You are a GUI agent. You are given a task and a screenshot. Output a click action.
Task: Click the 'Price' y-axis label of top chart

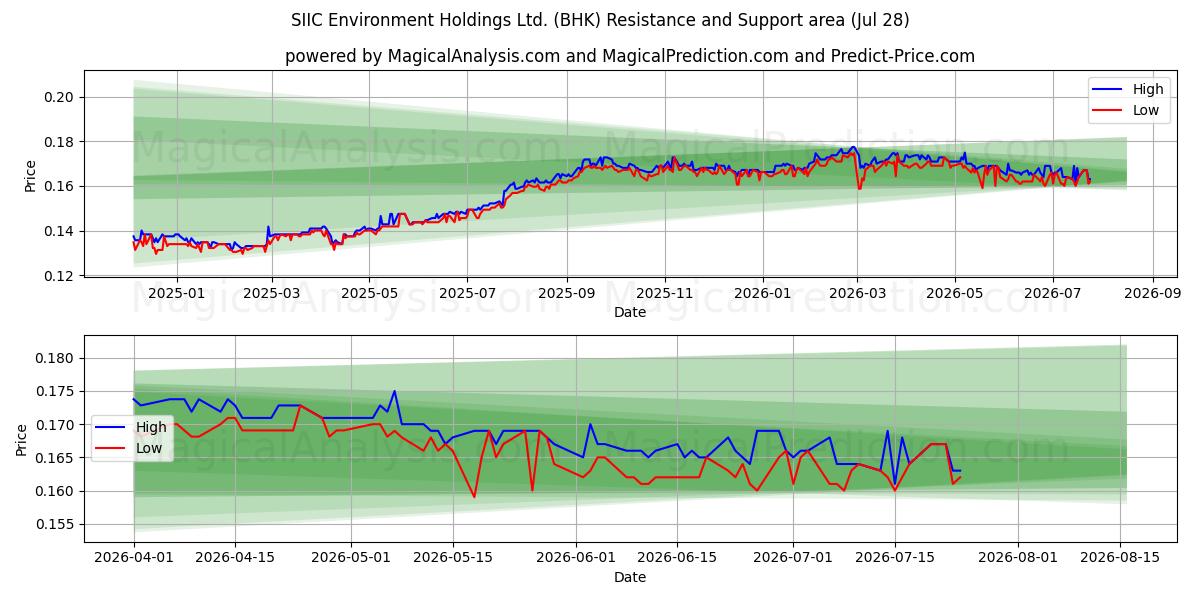[x=31, y=174]
